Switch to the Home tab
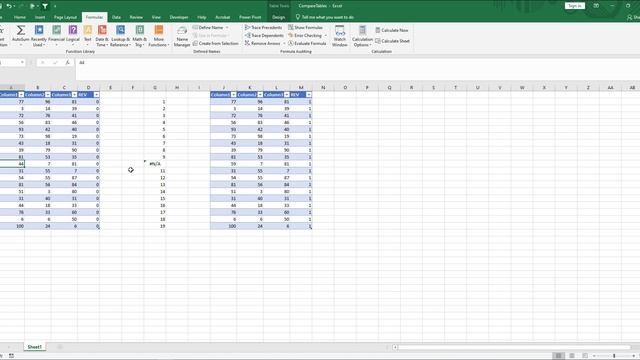Image resolution: width=640 pixels, height=360 pixels. 20,17
